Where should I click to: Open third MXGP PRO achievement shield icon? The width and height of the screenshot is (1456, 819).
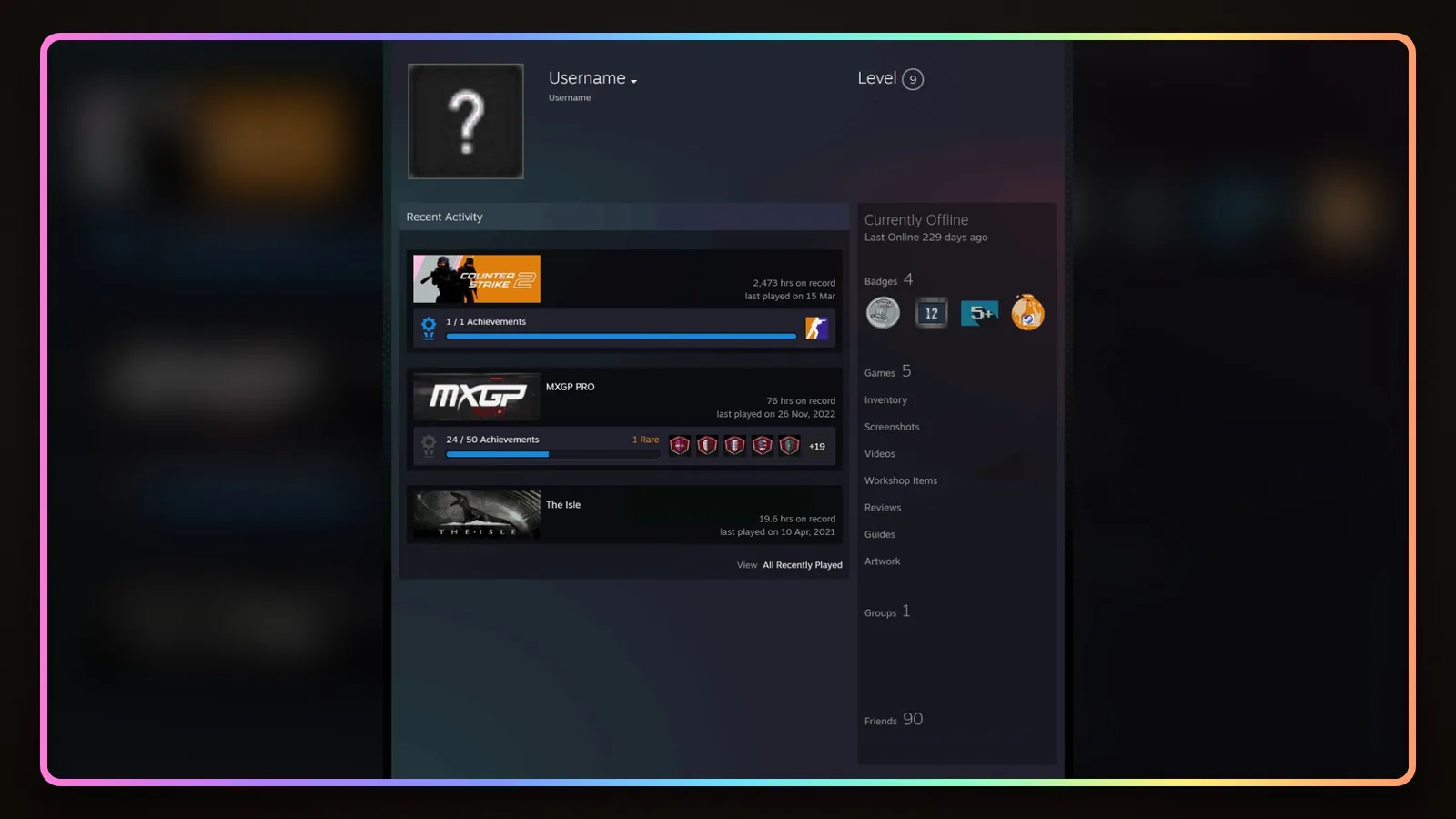(x=734, y=446)
